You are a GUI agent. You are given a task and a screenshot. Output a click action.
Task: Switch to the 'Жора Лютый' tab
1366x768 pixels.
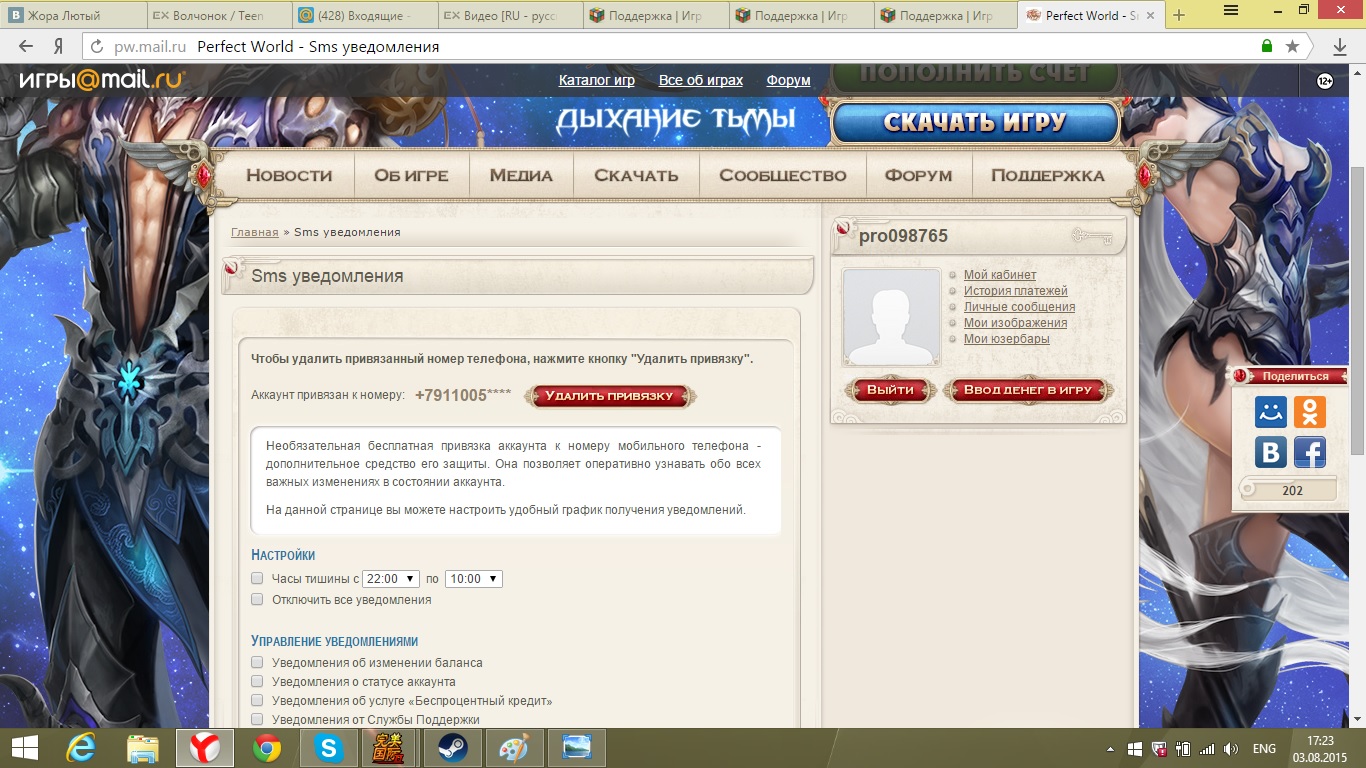(x=72, y=15)
